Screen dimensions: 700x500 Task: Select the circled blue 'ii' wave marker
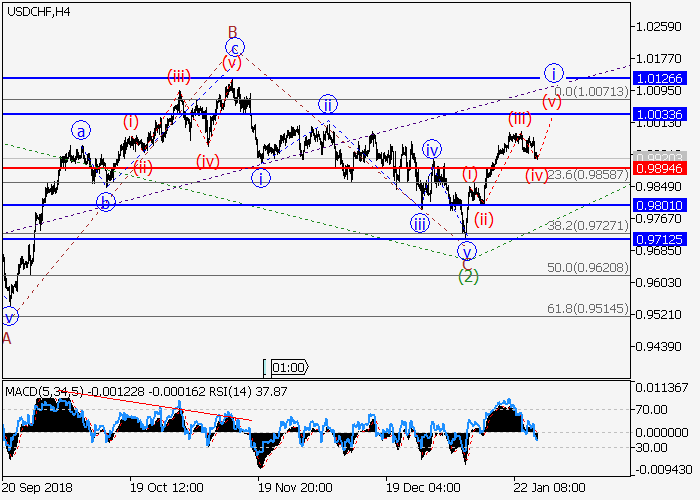coord(327,104)
